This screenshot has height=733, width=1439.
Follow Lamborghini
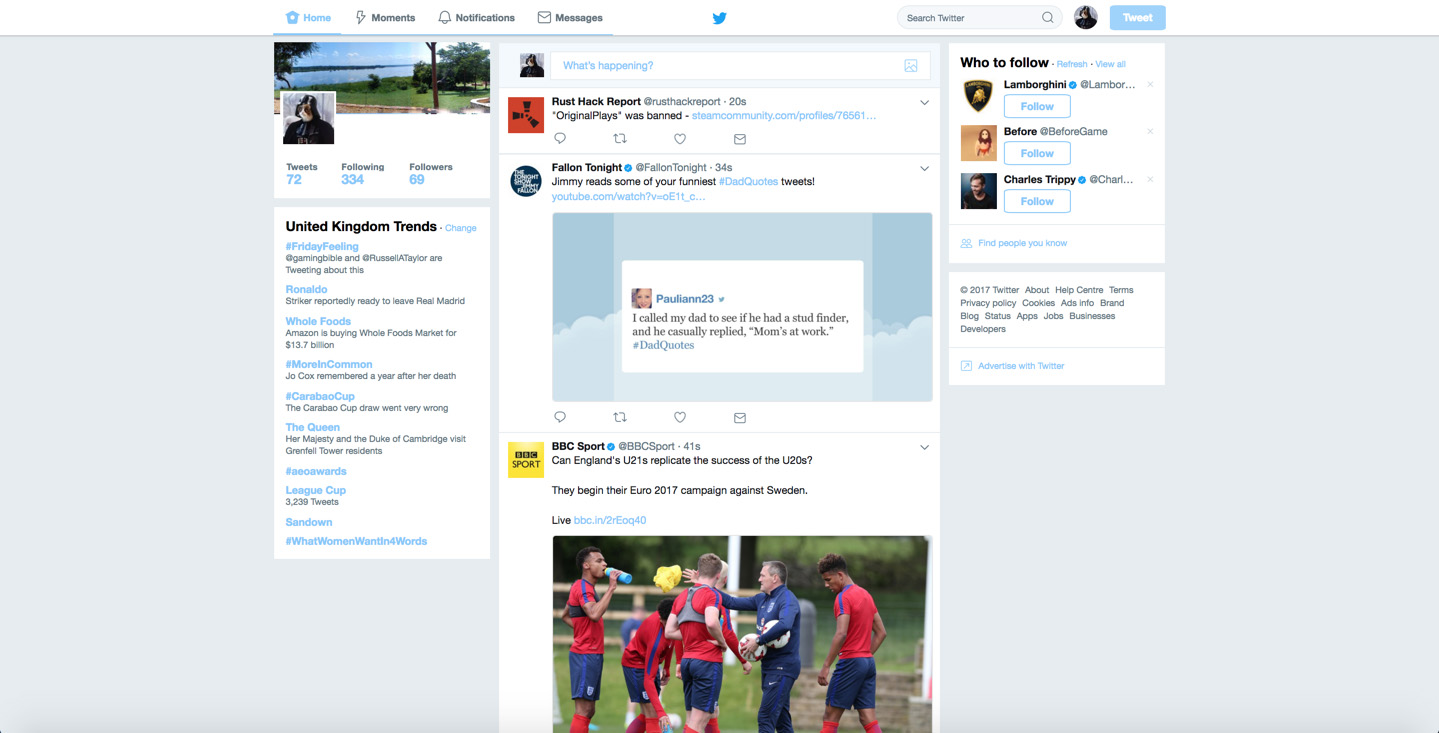pyautogui.click(x=1037, y=106)
